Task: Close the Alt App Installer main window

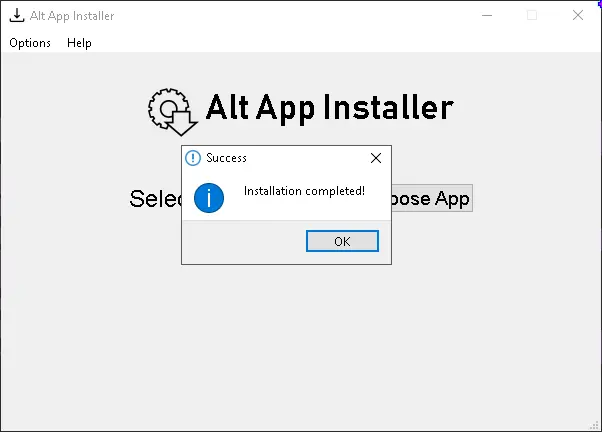Action: coord(578,16)
